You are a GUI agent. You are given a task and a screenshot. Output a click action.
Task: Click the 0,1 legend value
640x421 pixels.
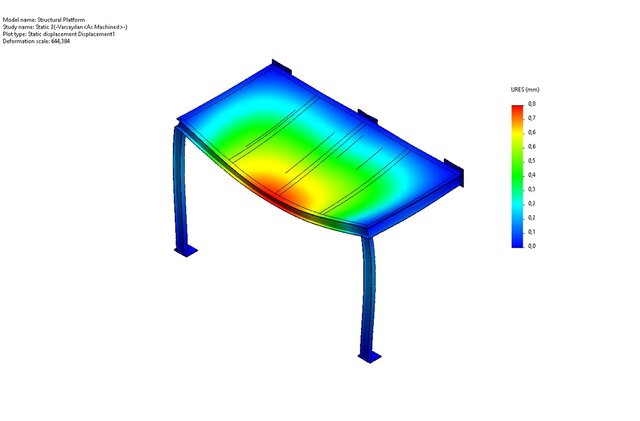[x=531, y=232]
